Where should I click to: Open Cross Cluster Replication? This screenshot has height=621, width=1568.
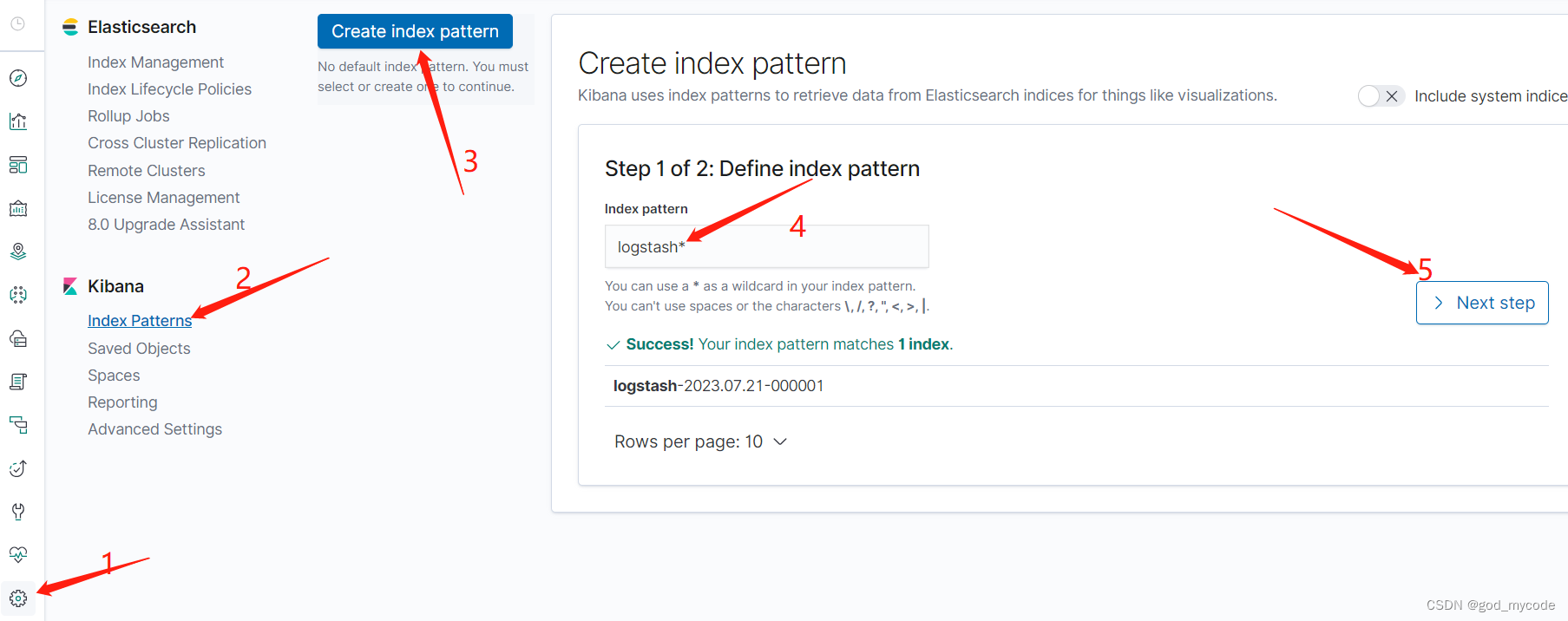point(177,143)
